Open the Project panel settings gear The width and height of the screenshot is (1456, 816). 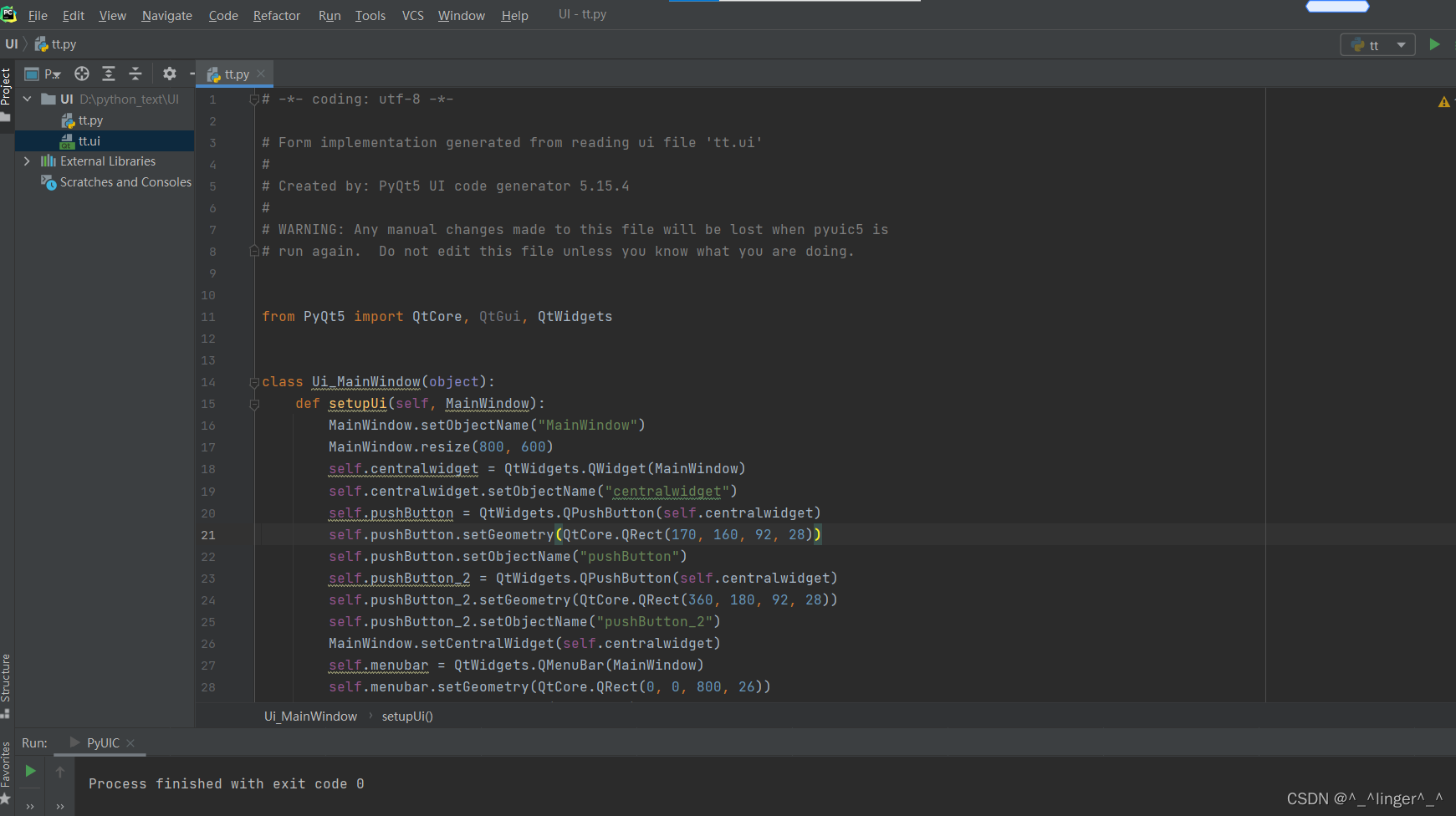click(170, 74)
